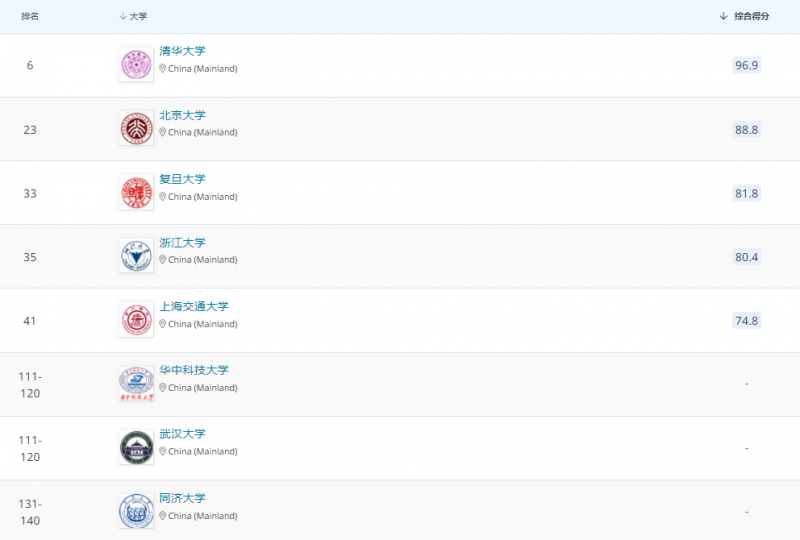Viewport: 800px width, 540px height.
Task: Click the 复旦大学 logo
Action: tap(136, 192)
